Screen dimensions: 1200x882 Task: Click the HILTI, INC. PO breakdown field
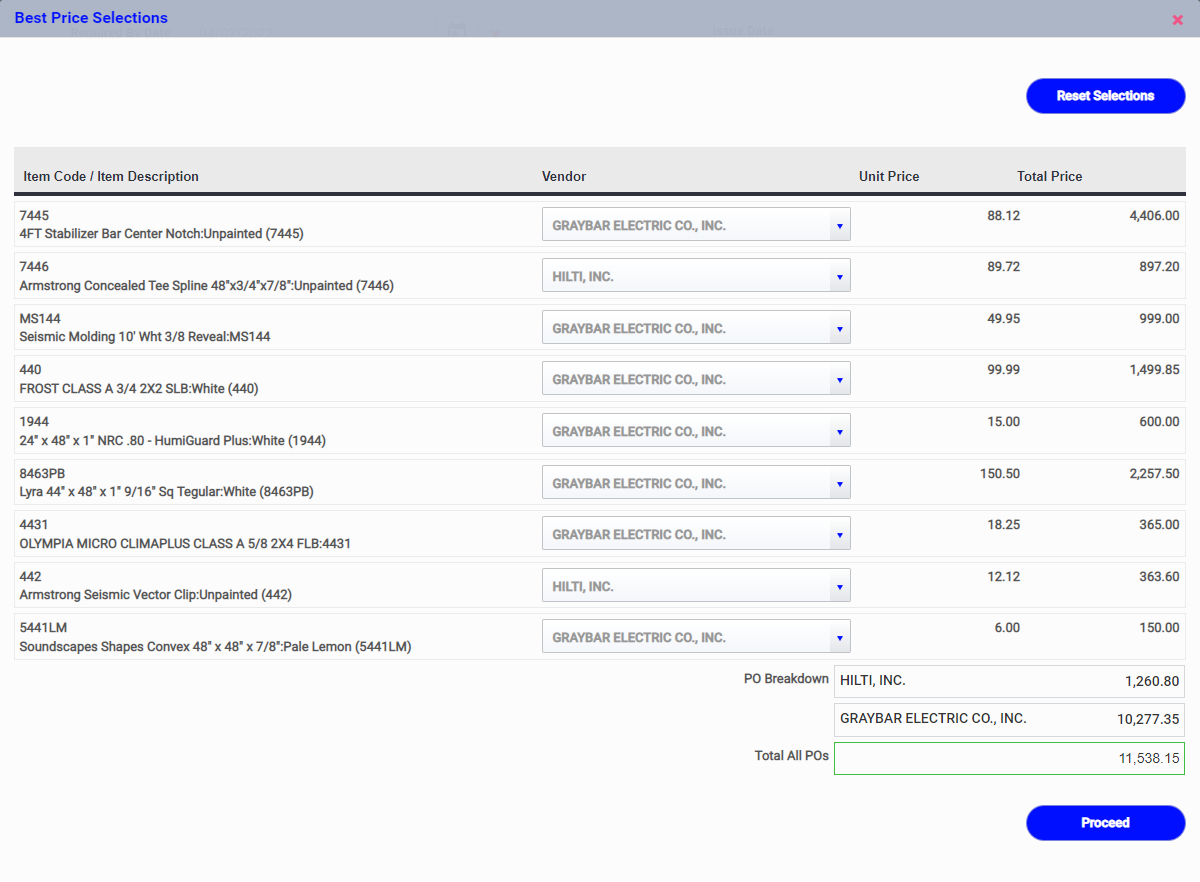1009,681
